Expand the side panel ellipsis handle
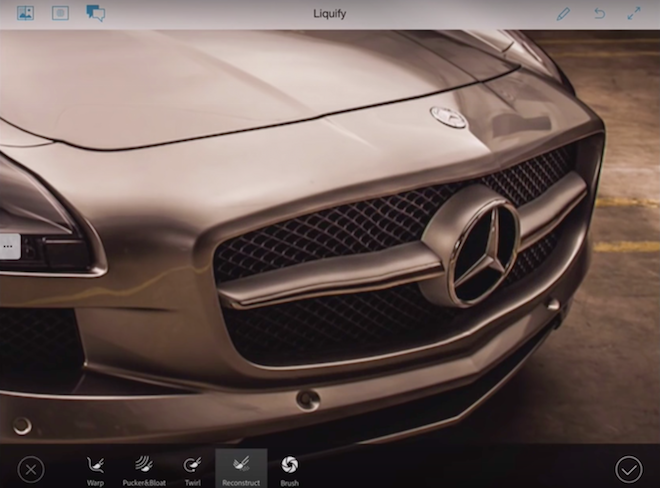This screenshot has width=660, height=488. 9,246
